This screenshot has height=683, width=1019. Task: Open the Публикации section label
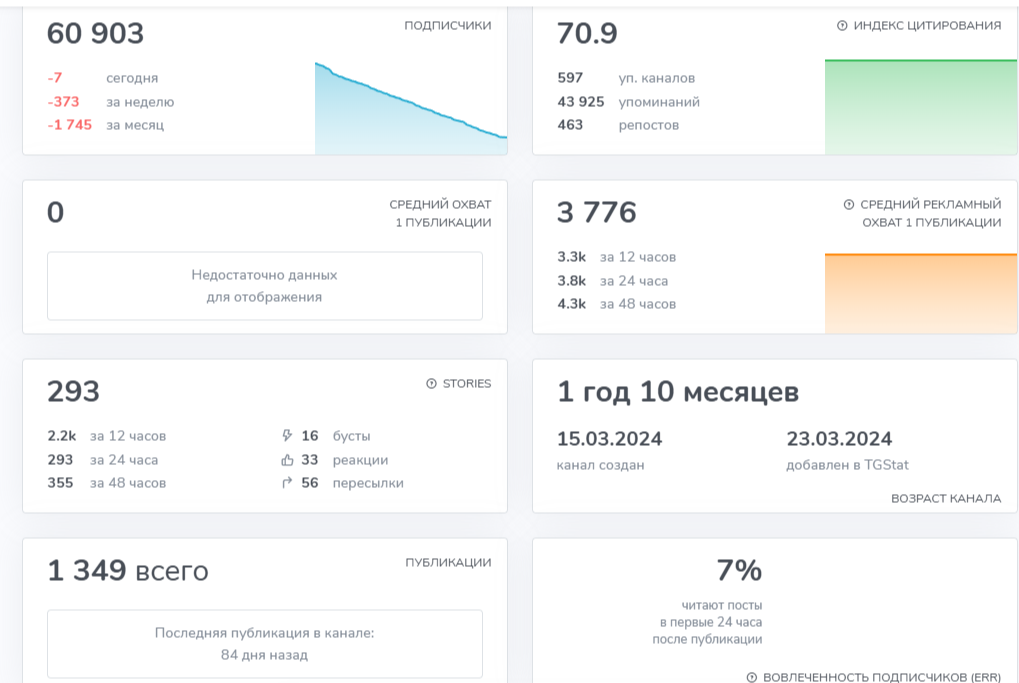pos(448,563)
